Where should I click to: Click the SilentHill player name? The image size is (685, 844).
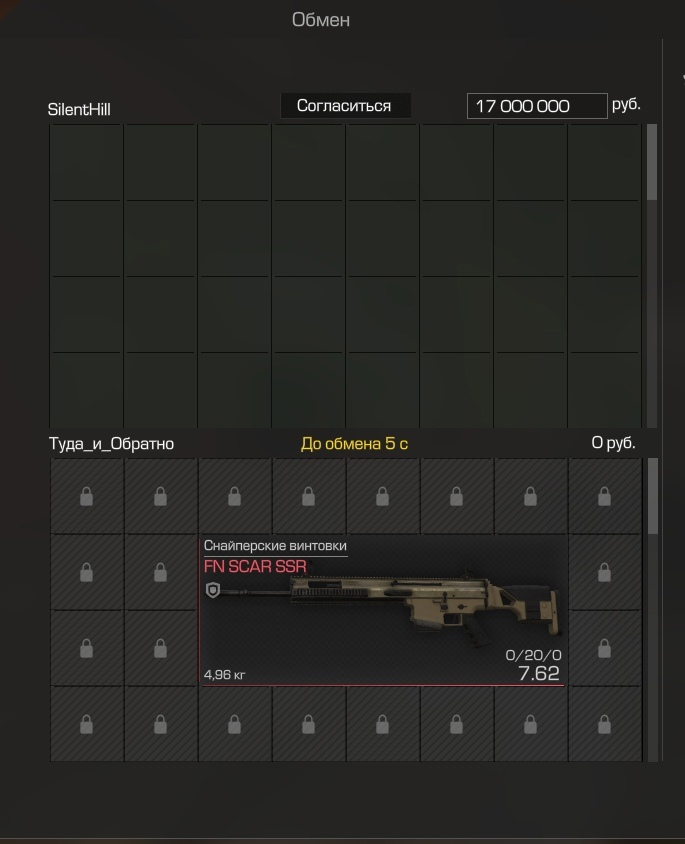click(x=79, y=109)
